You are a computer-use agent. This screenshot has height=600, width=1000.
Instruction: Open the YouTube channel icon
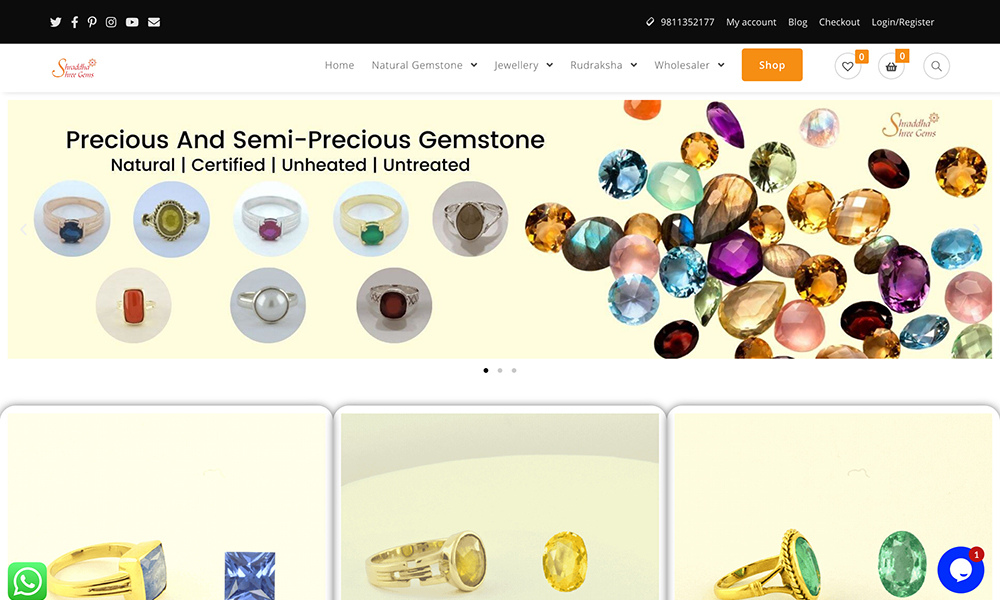pyautogui.click(x=132, y=22)
